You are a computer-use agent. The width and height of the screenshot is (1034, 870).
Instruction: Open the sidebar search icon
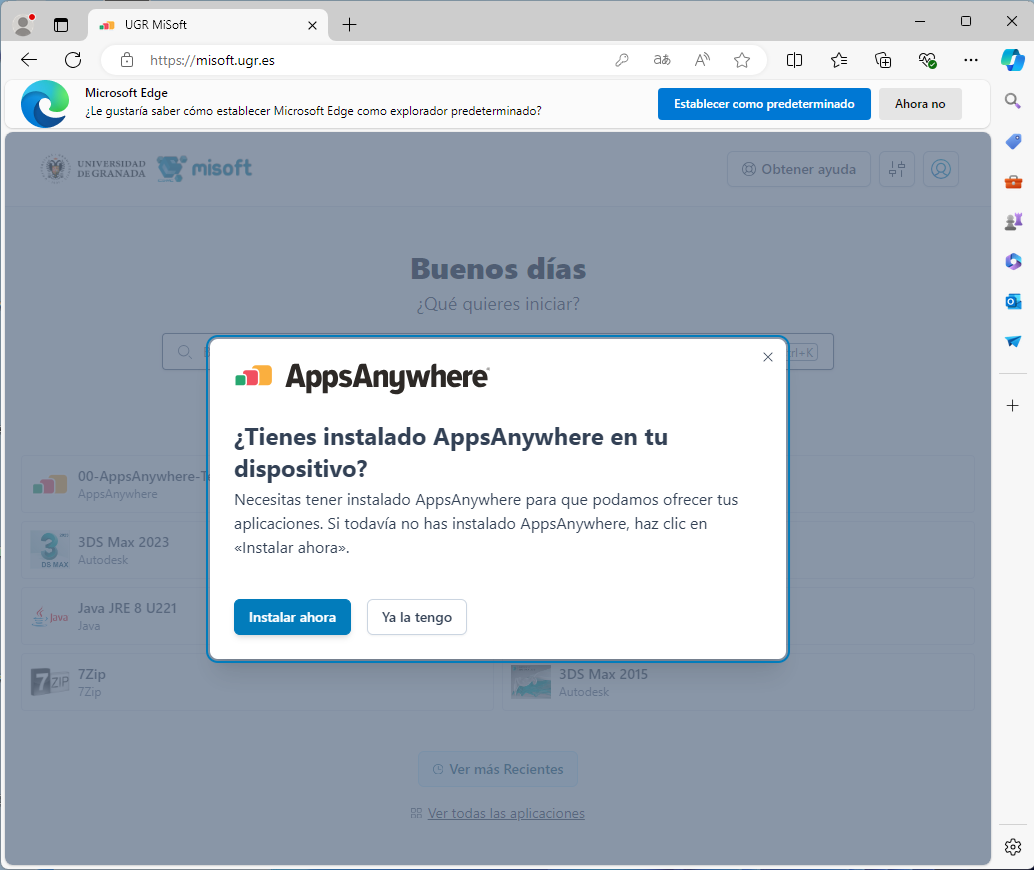coord(1013,101)
